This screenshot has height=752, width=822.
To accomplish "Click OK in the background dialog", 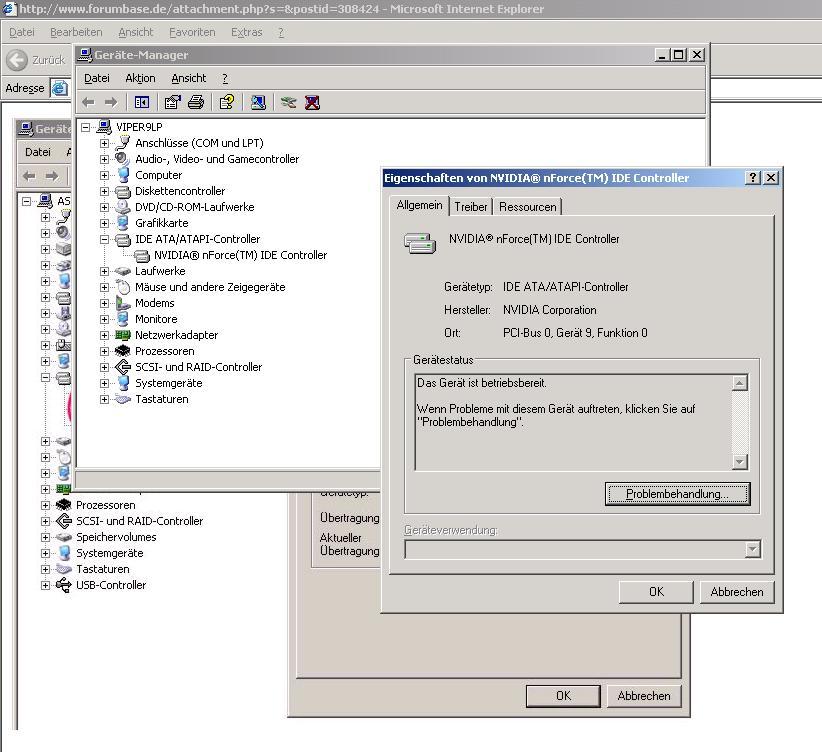I will (x=563, y=696).
